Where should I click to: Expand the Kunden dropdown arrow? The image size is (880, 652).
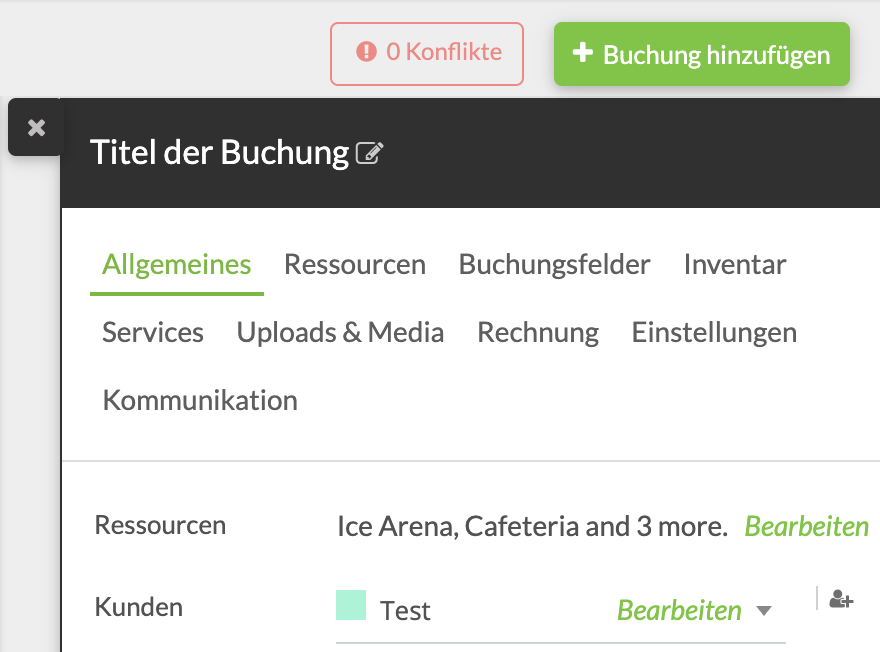click(x=764, y=611)
